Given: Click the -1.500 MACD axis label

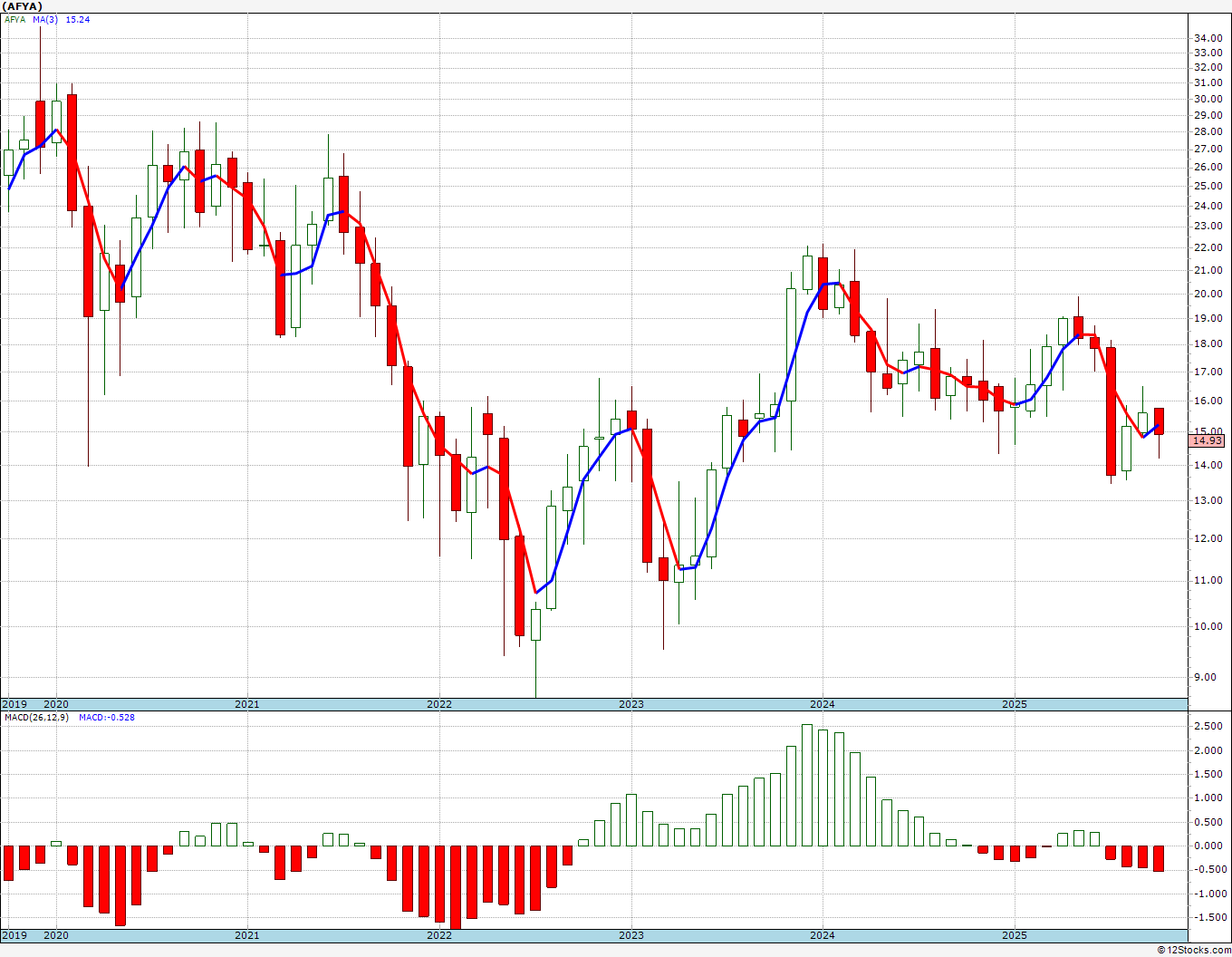Looking at the screenshot, I should click(x=1207, y=917).
